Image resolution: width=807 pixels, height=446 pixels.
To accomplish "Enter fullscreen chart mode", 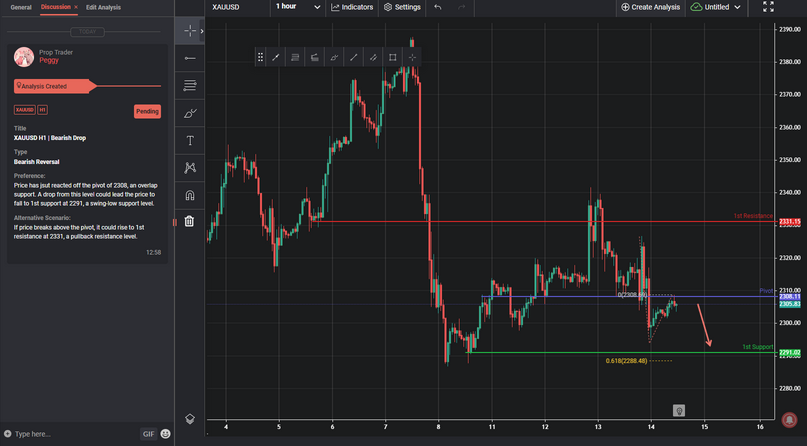I will tap(768, 7).
